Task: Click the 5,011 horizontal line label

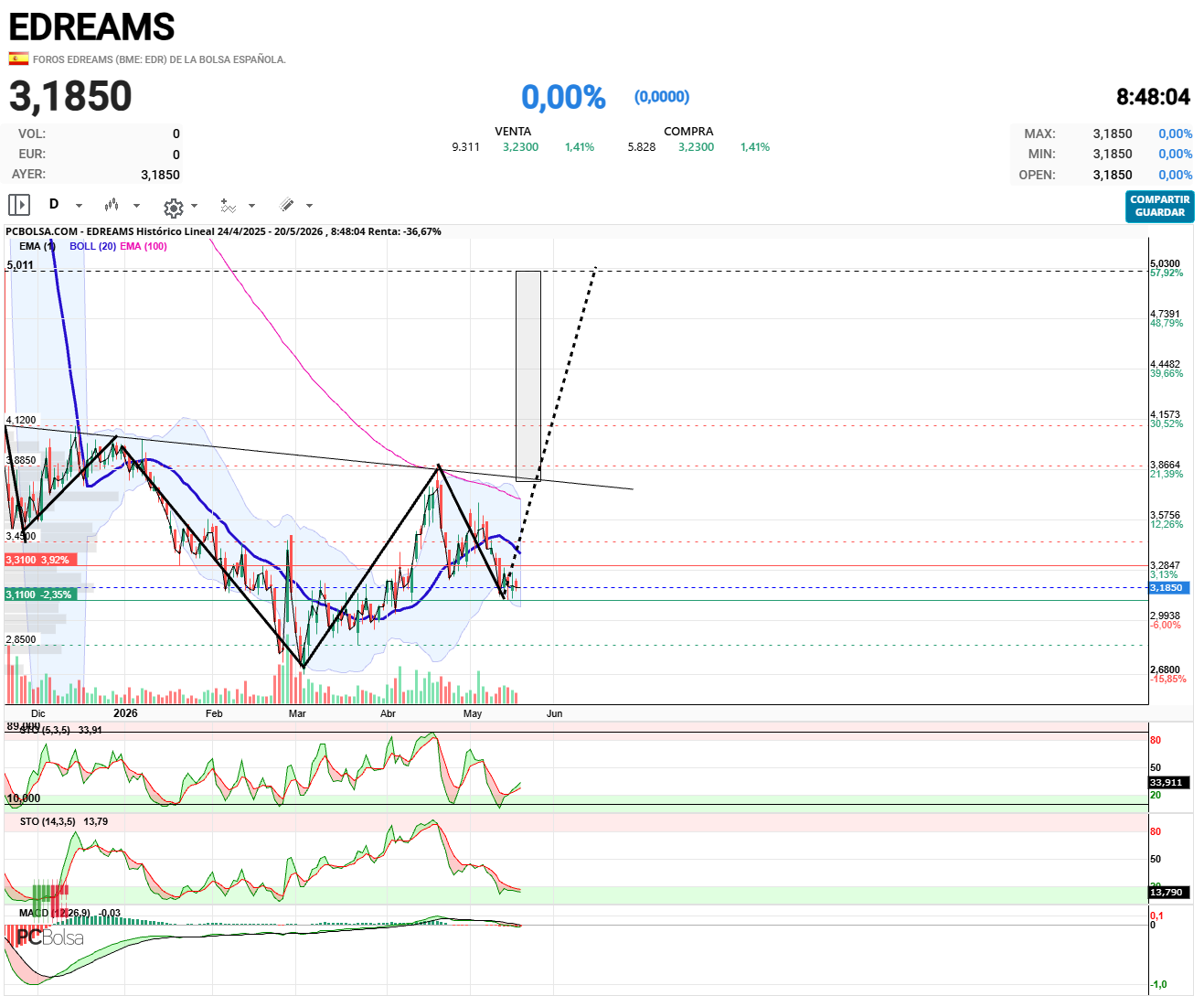Action: (20, 265)
